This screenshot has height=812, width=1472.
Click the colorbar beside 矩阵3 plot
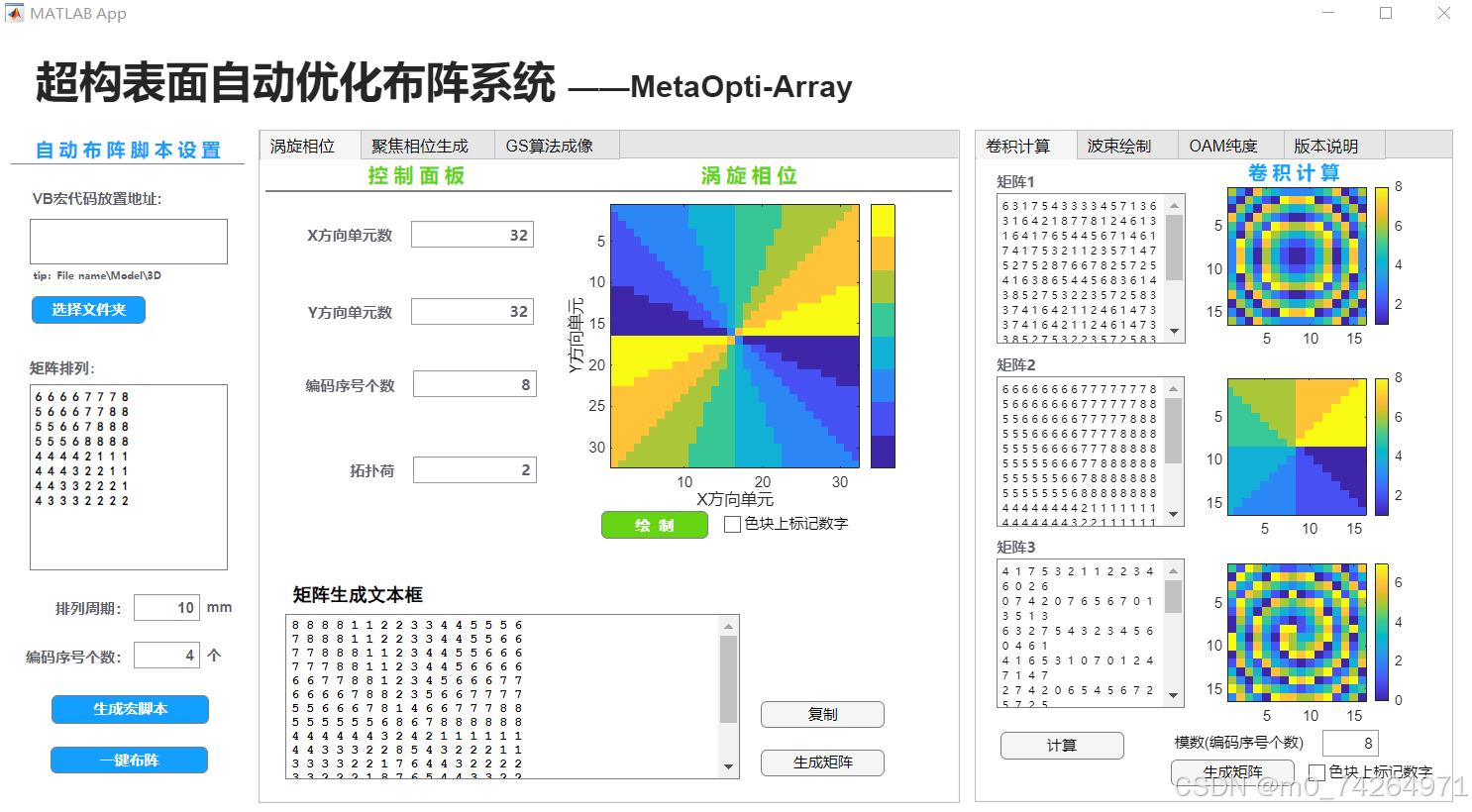click(x=1382, y=632)
